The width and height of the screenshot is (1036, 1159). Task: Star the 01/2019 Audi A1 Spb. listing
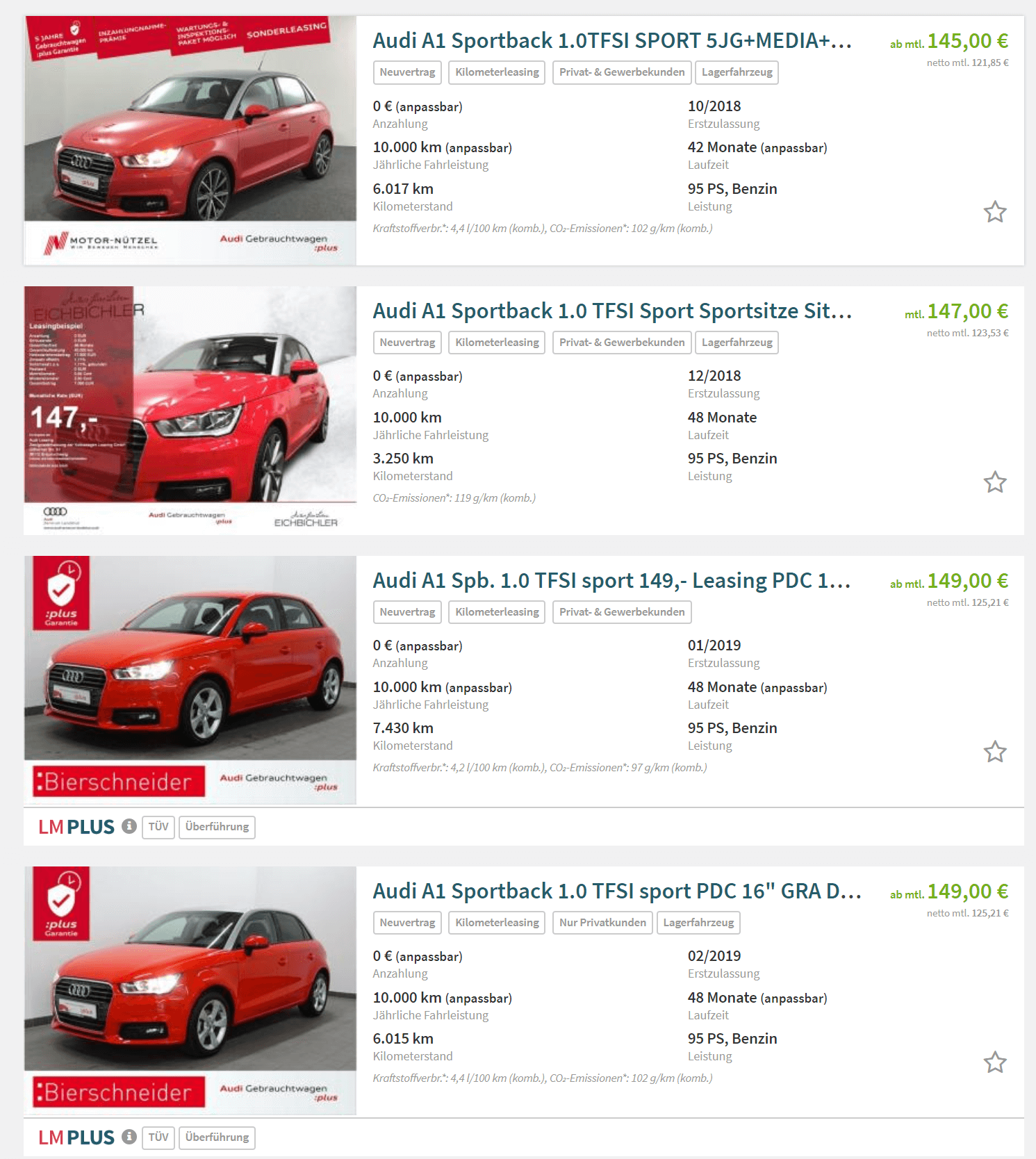tap(995, 752)
